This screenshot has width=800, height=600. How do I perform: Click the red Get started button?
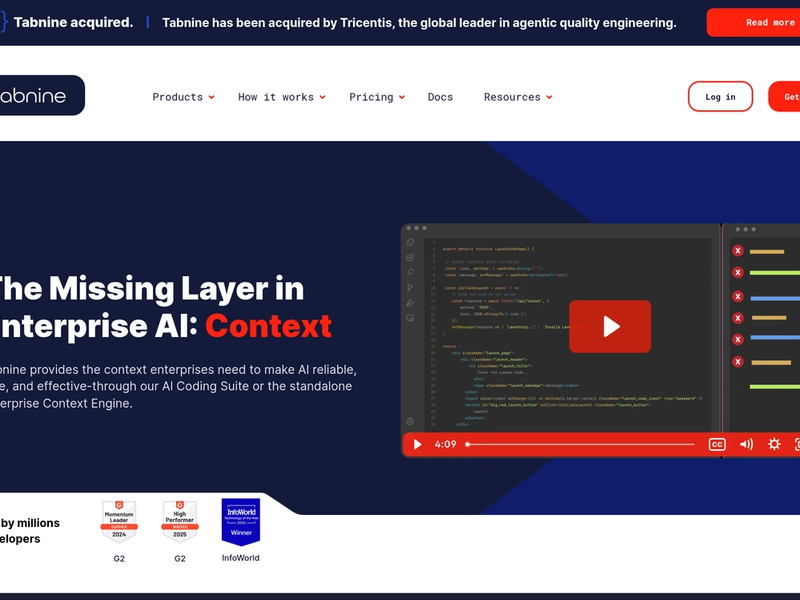coord(784,96)
